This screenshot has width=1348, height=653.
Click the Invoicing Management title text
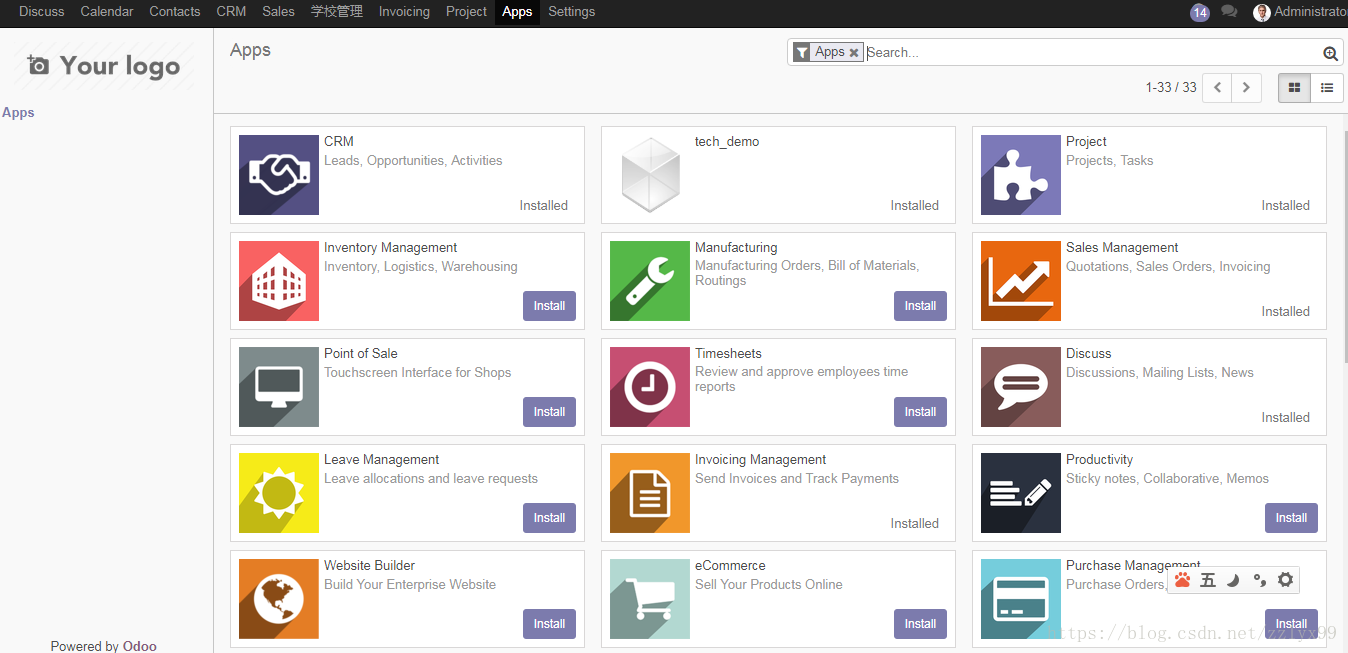[x=760, y=460]
